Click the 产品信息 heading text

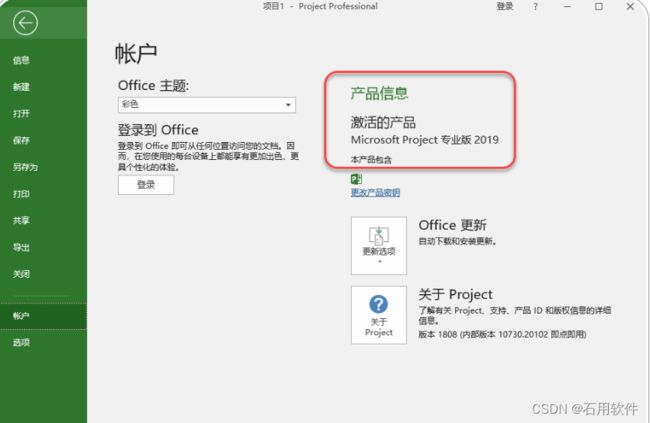[x=379, y=93]
